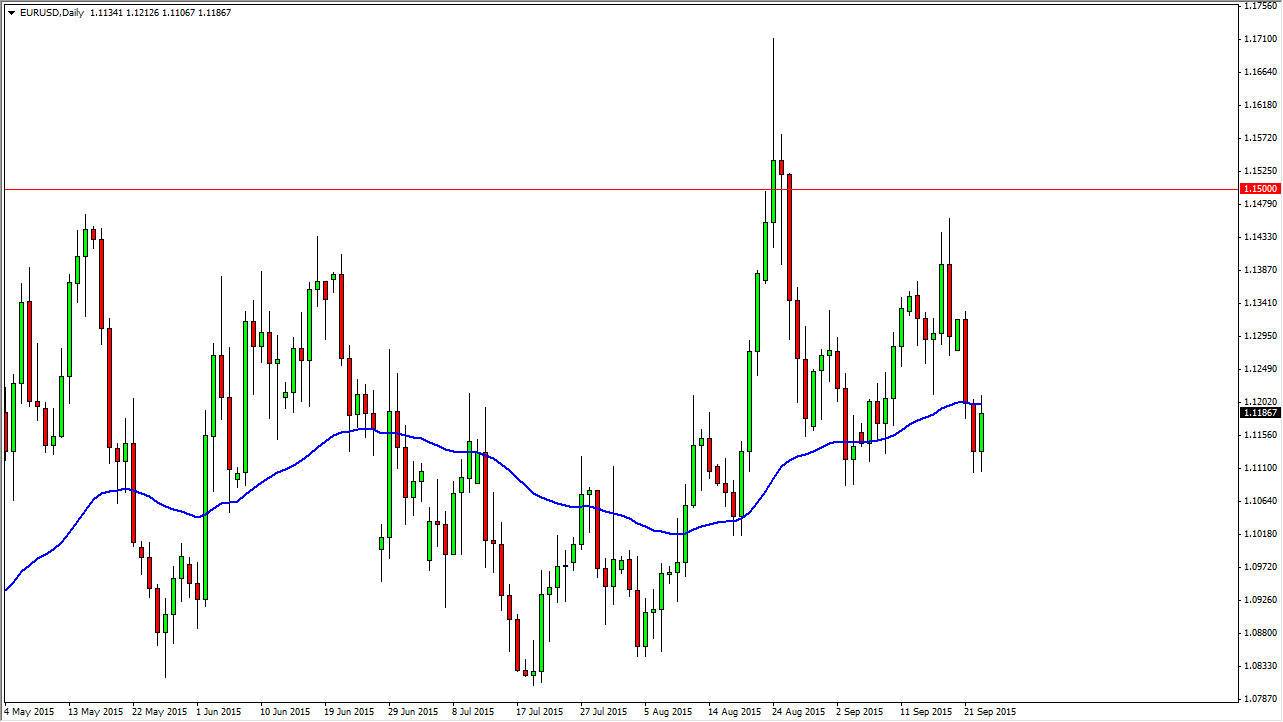This screenshot has width=1283, height=722.
Task: Click the 1.07870 price axis label
Action: point(1261,699)
